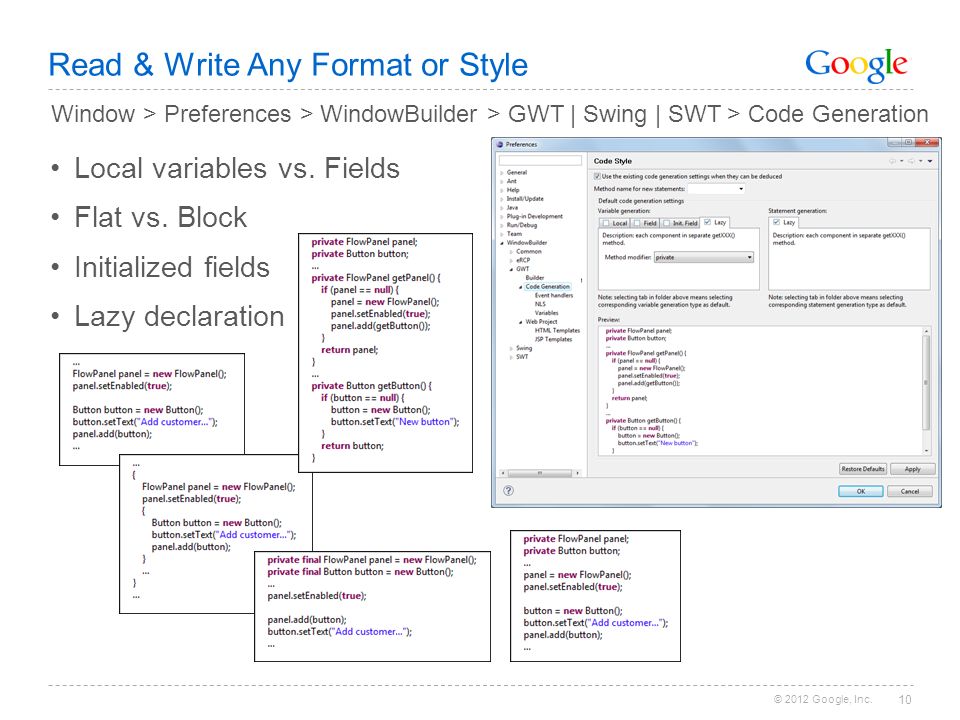Select the Run/Debug preferences item
The height and width of the screenshot is (720, 960).
click(522, 225)
